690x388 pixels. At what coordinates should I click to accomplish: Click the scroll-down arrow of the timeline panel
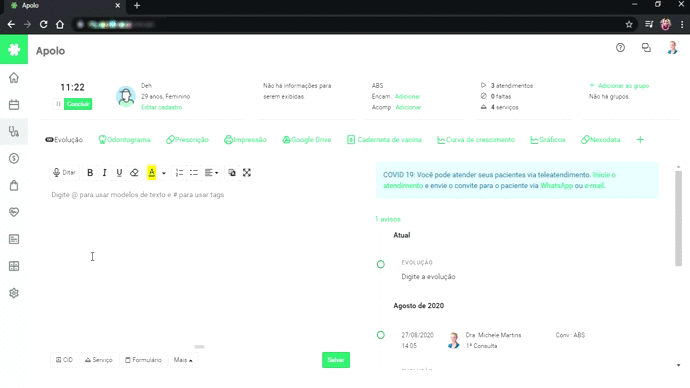[678, 365]
